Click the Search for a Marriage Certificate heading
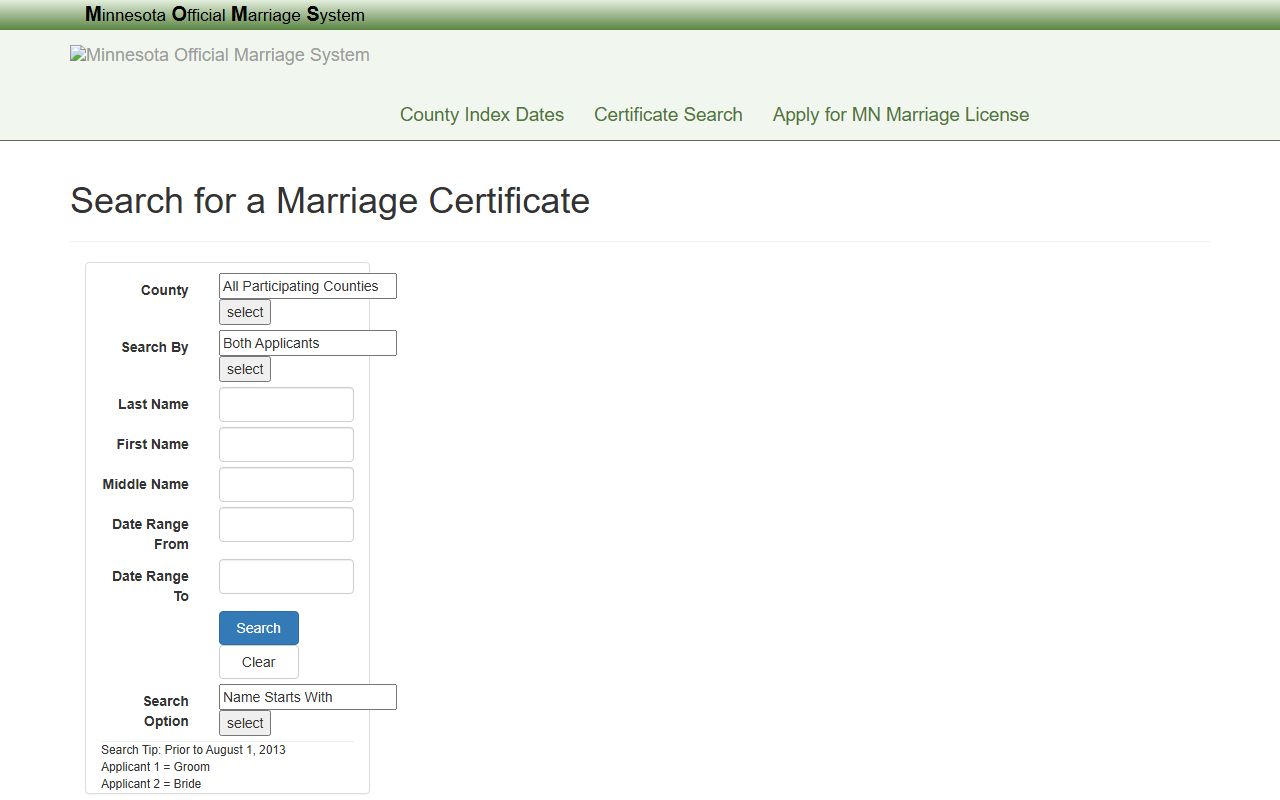Viewport: 1280px width, 800px height. (330, 201)
